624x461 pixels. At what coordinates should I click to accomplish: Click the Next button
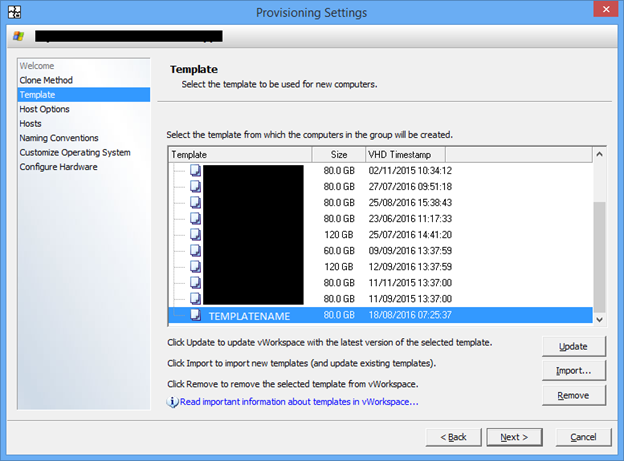point(514,437)
